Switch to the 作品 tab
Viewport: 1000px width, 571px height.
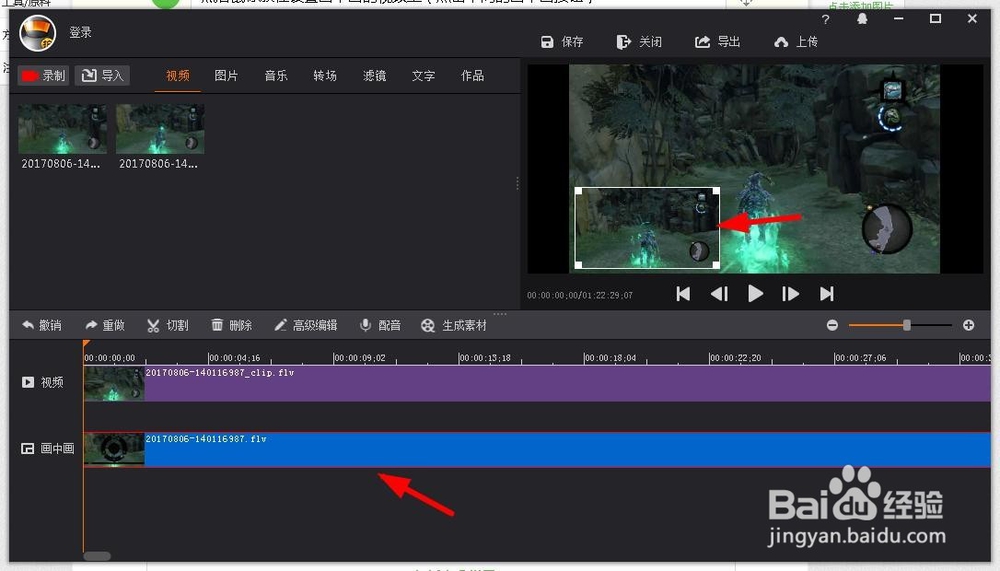[473, 76]
